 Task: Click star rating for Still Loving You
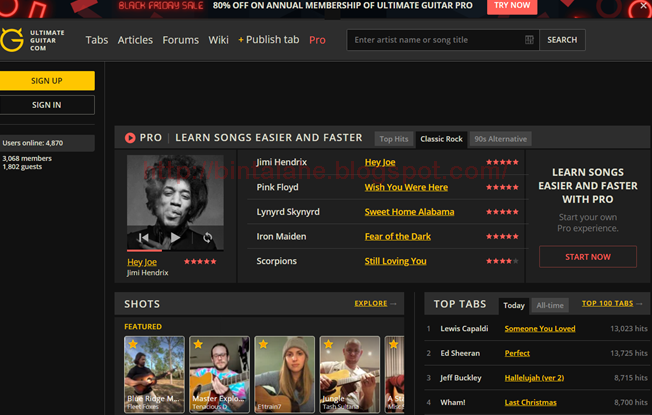tap(502, 261)
